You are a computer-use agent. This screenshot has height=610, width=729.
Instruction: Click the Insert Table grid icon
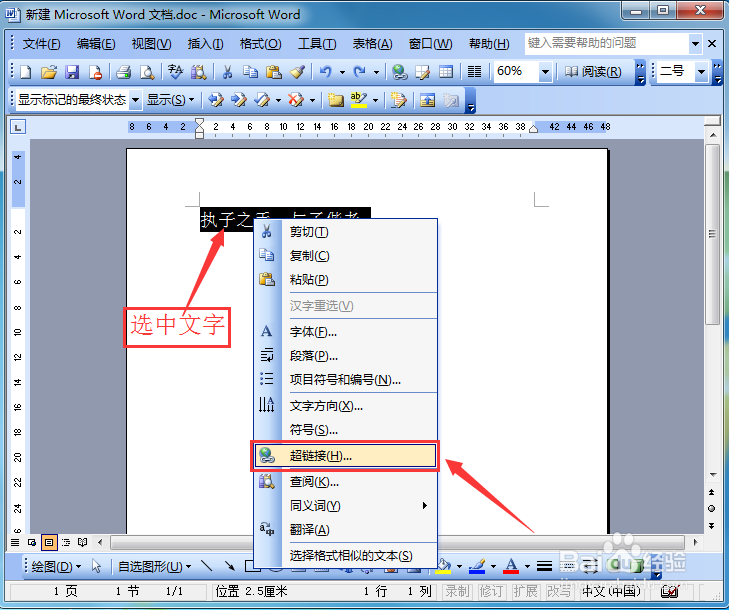pos(446,72)
